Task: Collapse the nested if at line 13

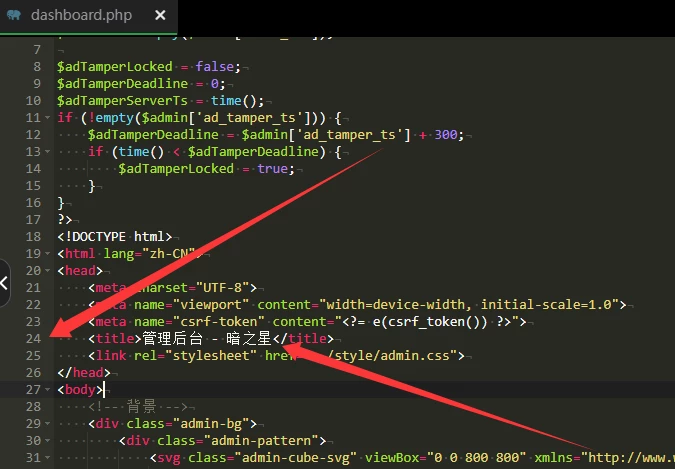Action: pyautogui.click(x=48, y=152)
